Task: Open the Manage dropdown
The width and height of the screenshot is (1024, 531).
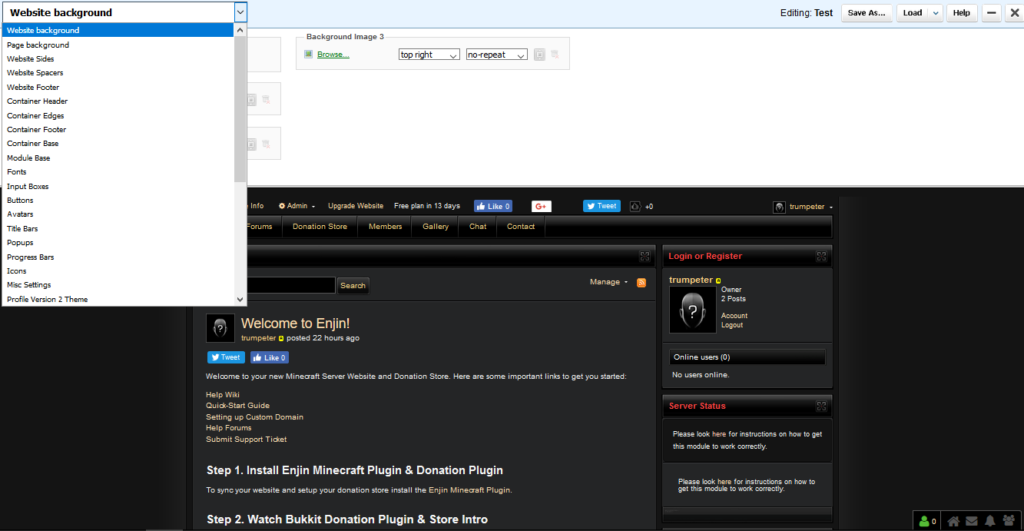Action: (608, 282)
